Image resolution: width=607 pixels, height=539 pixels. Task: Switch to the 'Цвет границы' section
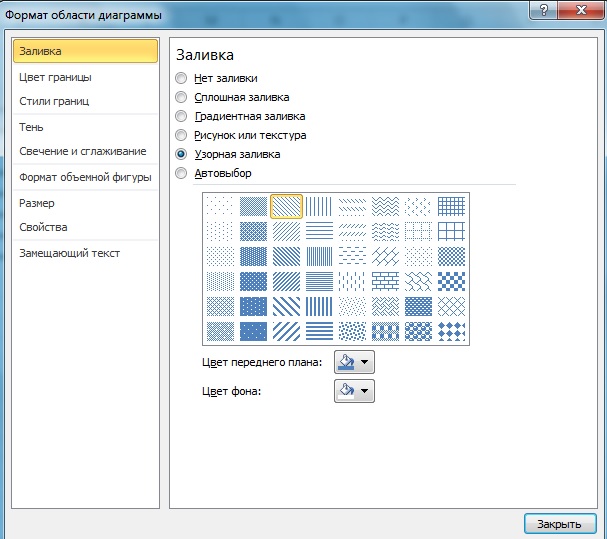pos(56,77)
